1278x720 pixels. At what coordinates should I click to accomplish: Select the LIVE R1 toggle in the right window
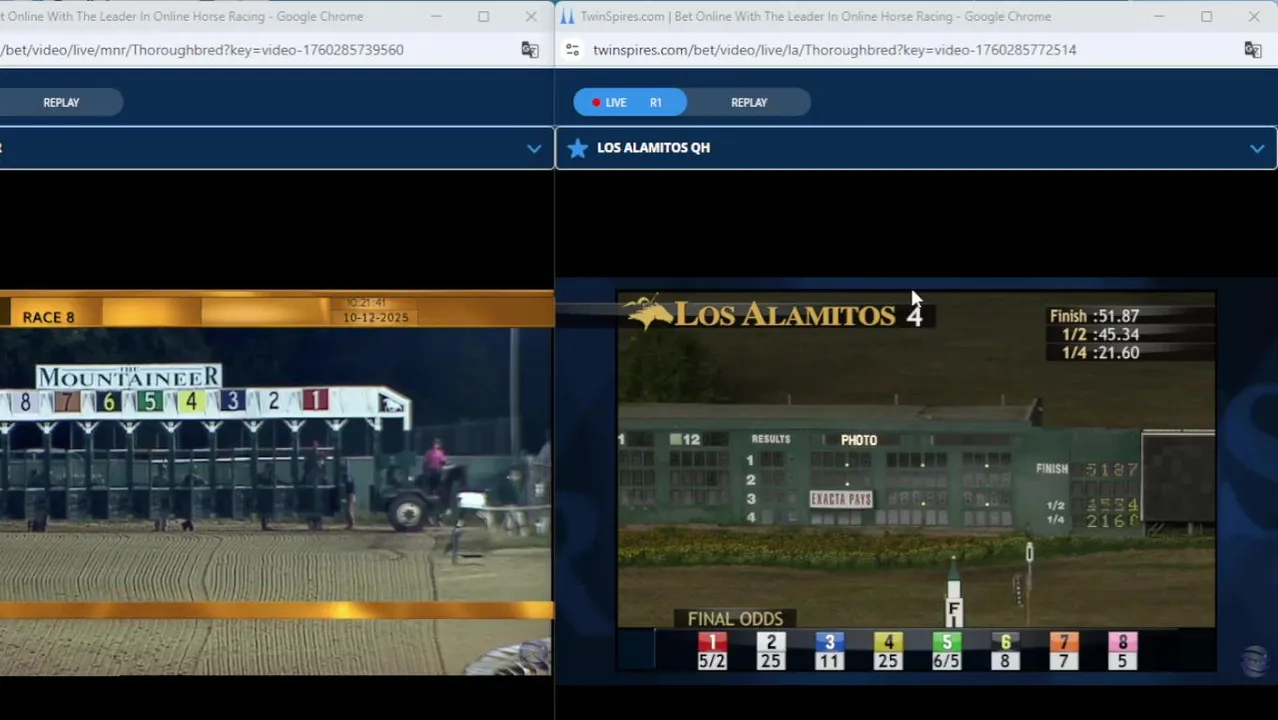[630, 102]
